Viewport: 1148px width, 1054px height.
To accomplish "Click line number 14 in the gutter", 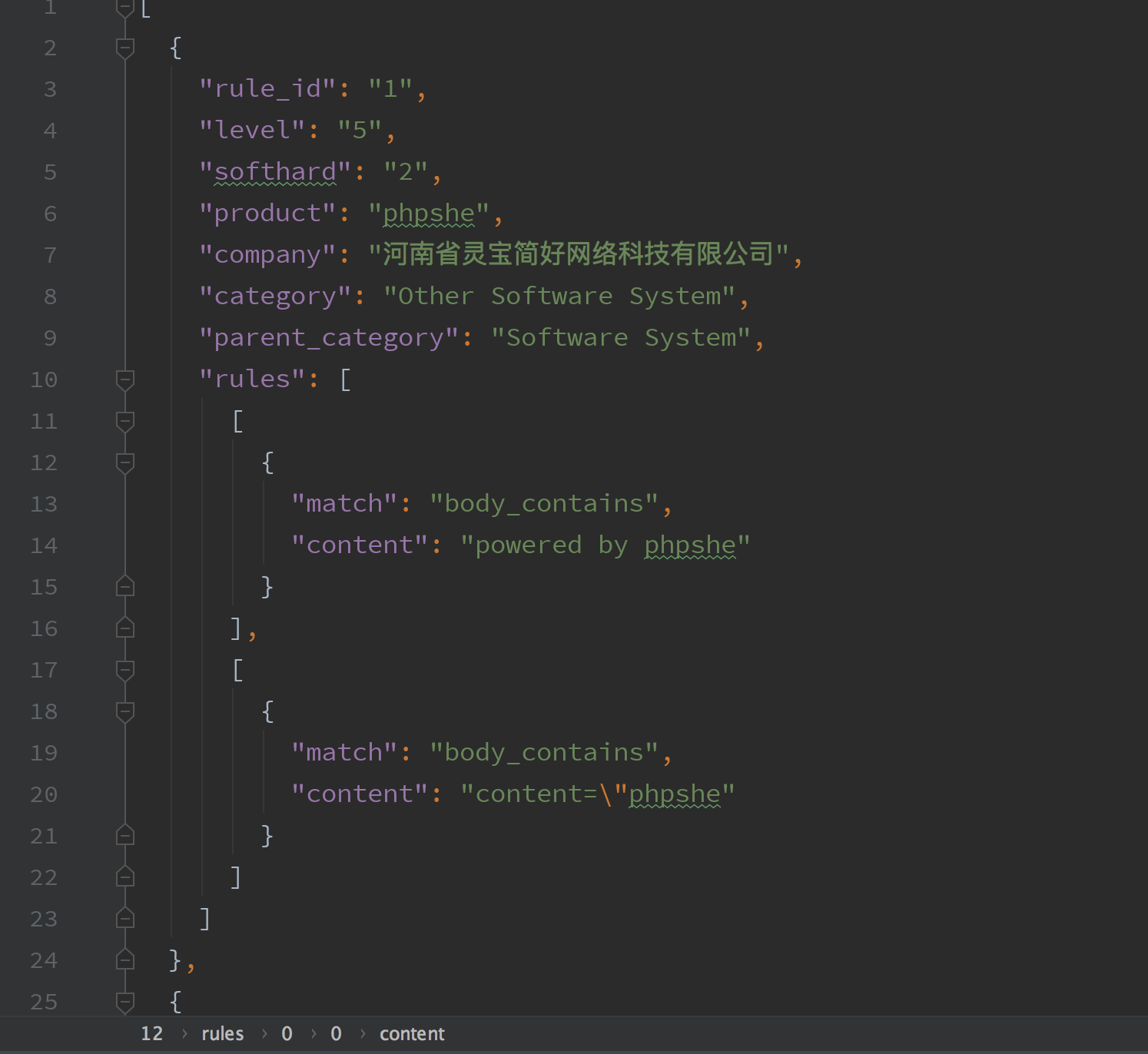I will tap(44, 545).
